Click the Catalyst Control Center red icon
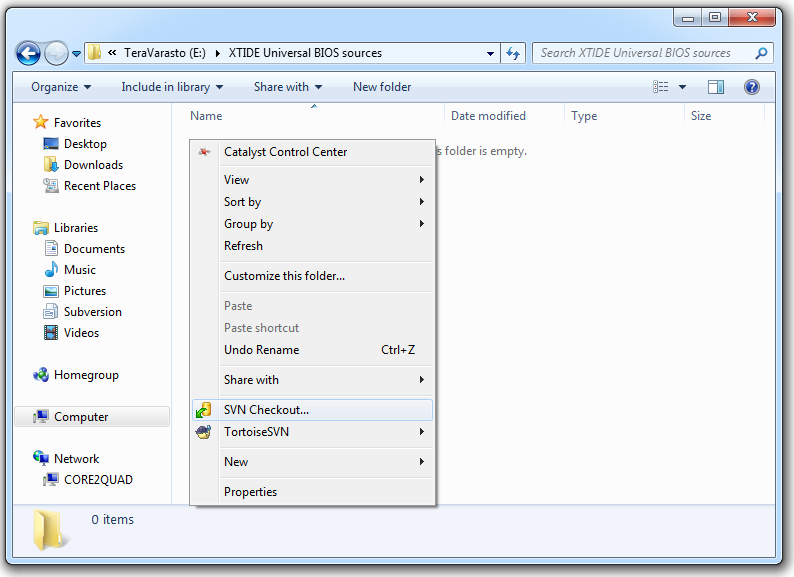Image resolution: width=794 pixels, height=577 pixels. point(204,152)
